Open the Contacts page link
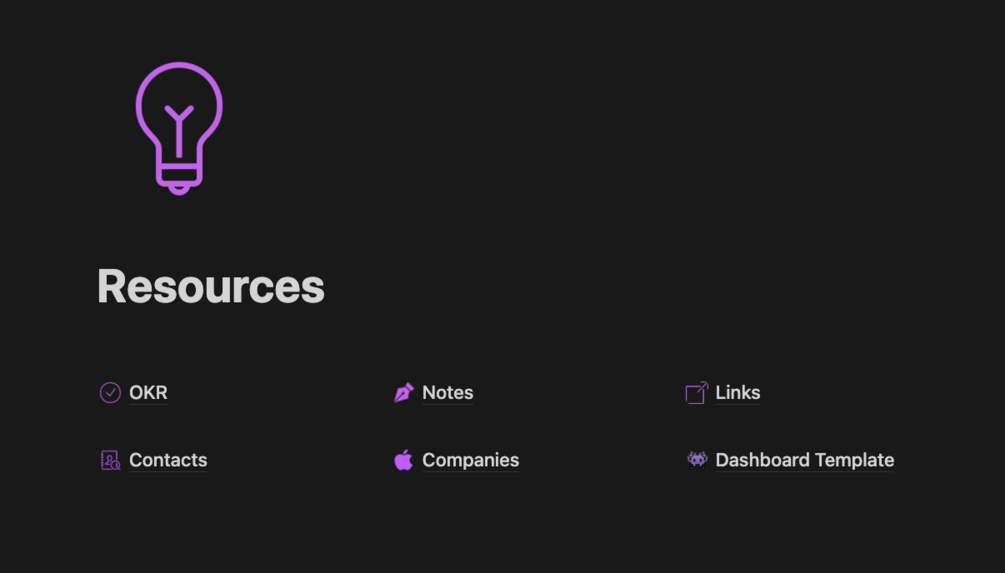 pyautogui.click(x=168, y=460)
